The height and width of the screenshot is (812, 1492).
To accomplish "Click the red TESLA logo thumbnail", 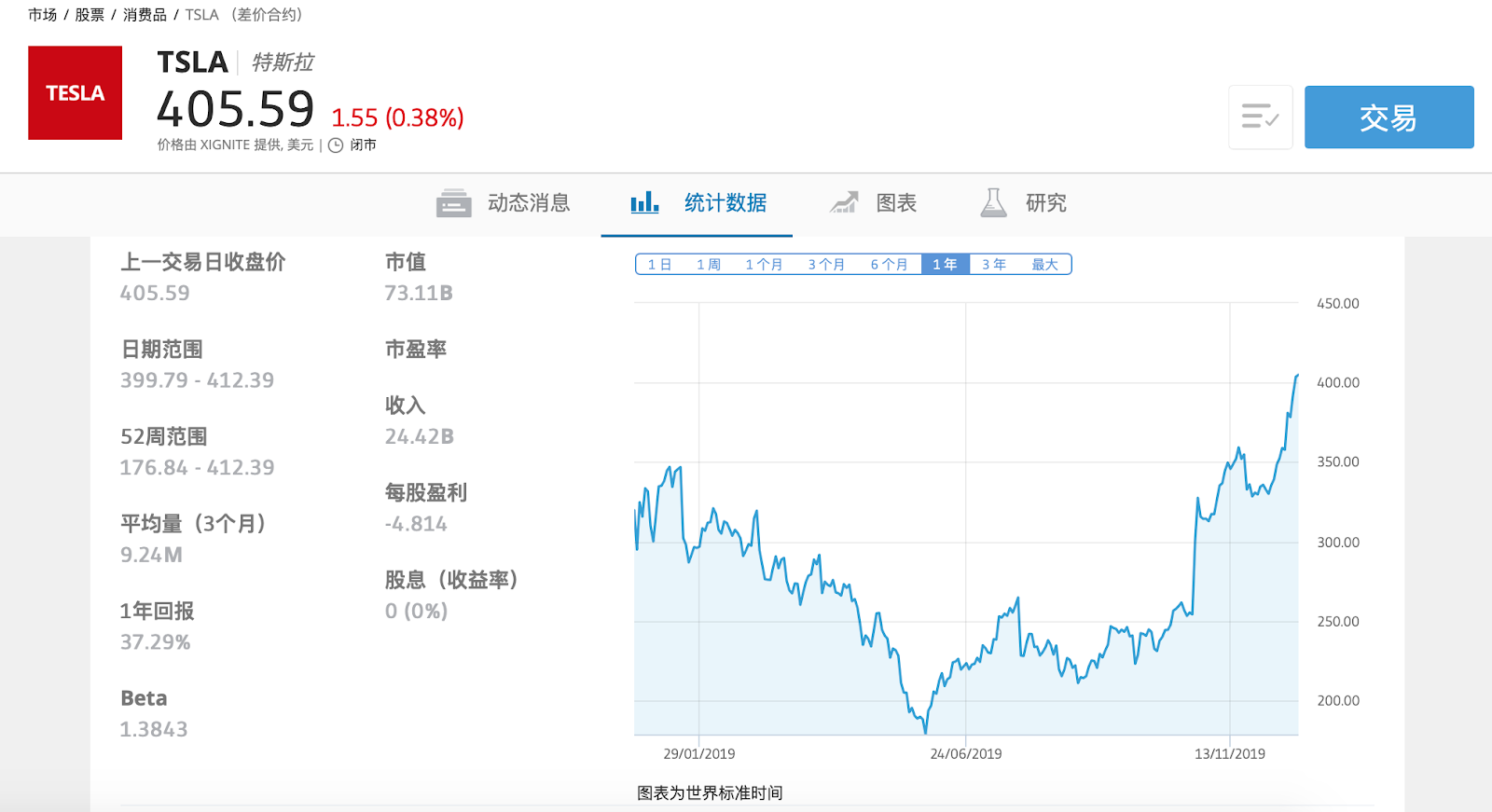I will tap(75, 93).
